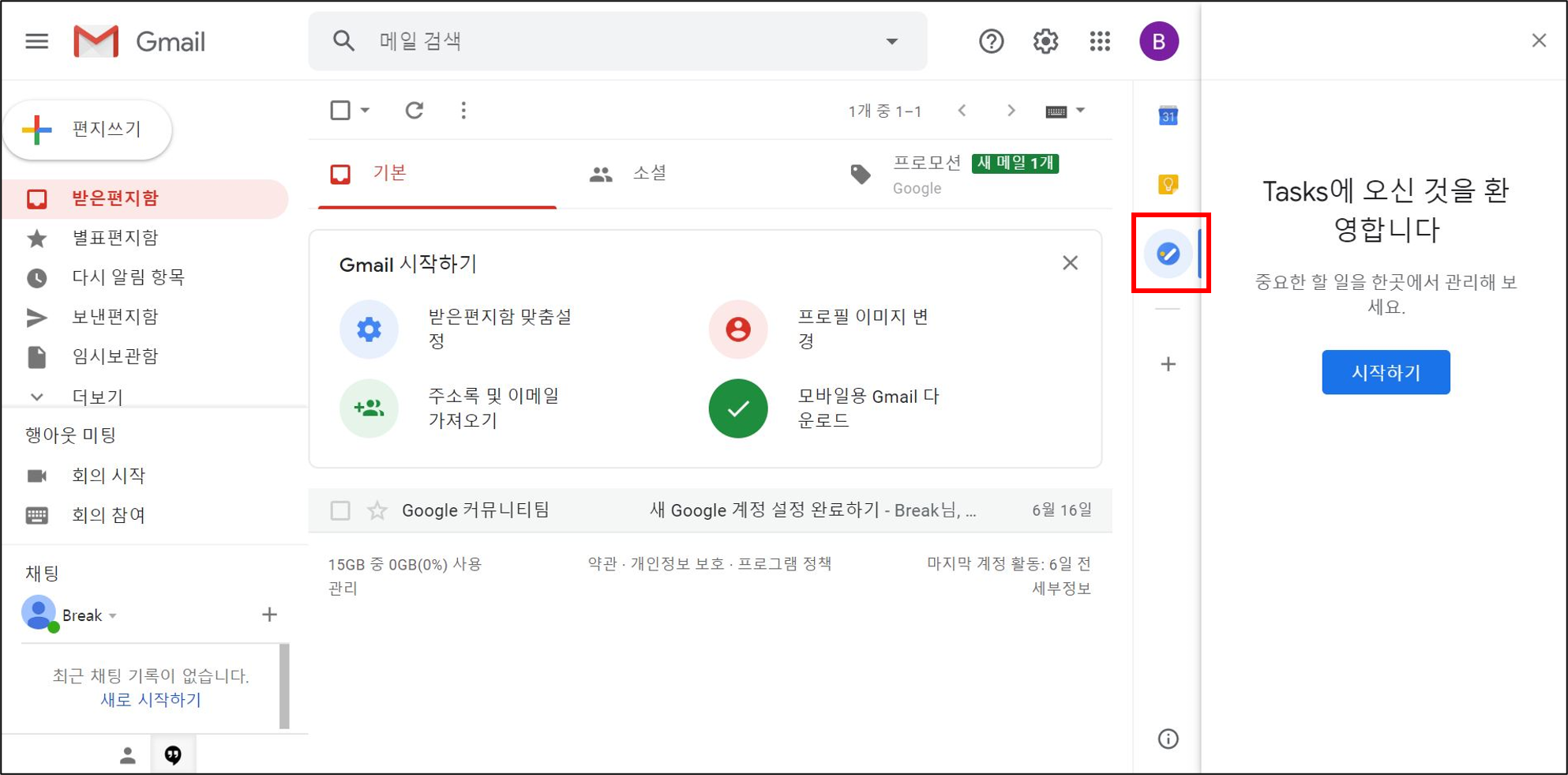The width and height of the screenshot is (1568, 775).
Task: Star the Google 커뮤니티팀 email
Action: coord(377,510)
